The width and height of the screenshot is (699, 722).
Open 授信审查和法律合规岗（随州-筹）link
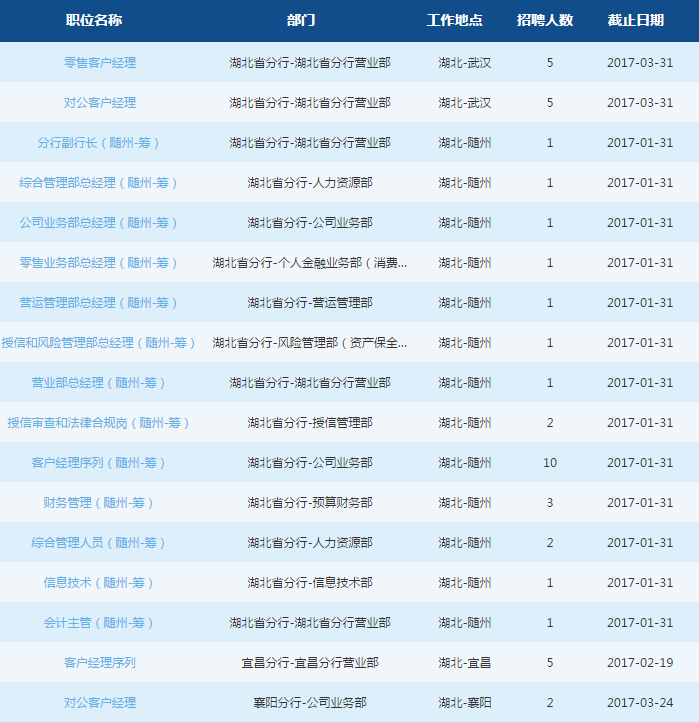[99, 423]
